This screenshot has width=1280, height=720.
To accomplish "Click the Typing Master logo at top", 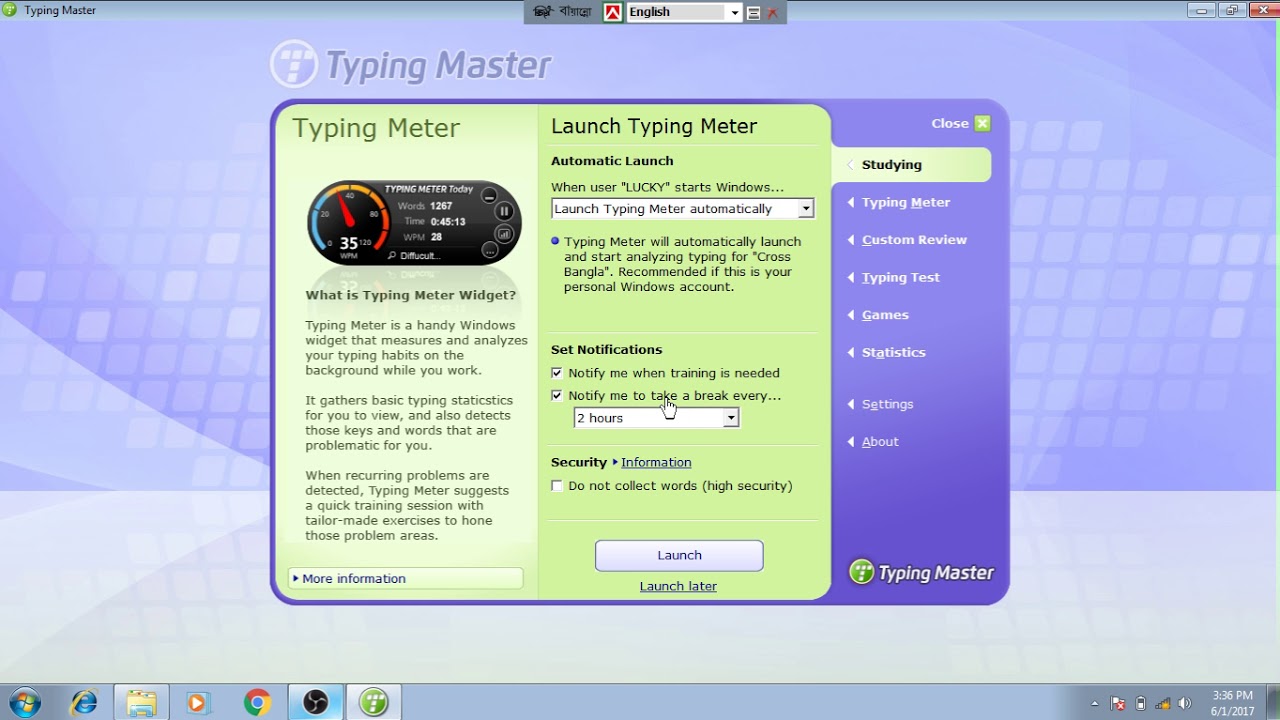I will click(x=411, y=65).
